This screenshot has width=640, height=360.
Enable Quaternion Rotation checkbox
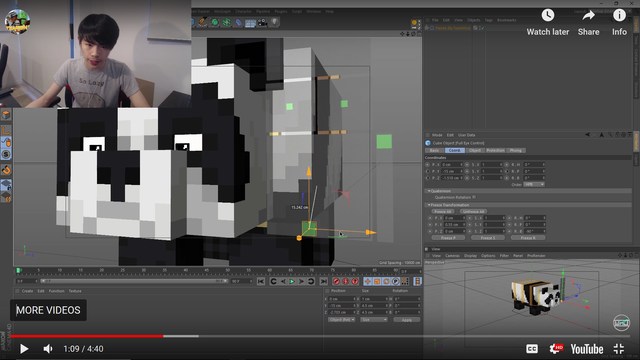474,198
